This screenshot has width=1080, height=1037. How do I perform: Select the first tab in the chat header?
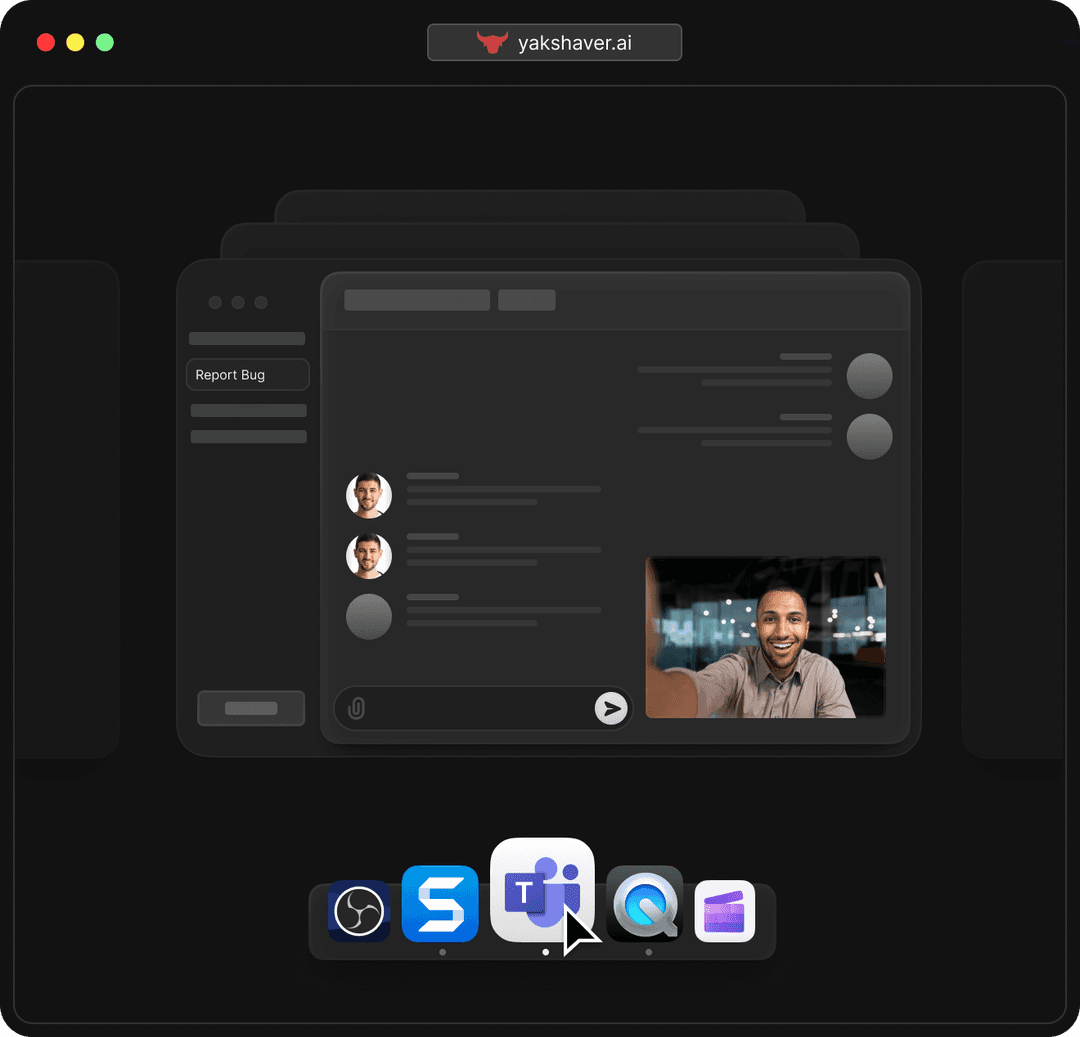(x=416, y=299)
